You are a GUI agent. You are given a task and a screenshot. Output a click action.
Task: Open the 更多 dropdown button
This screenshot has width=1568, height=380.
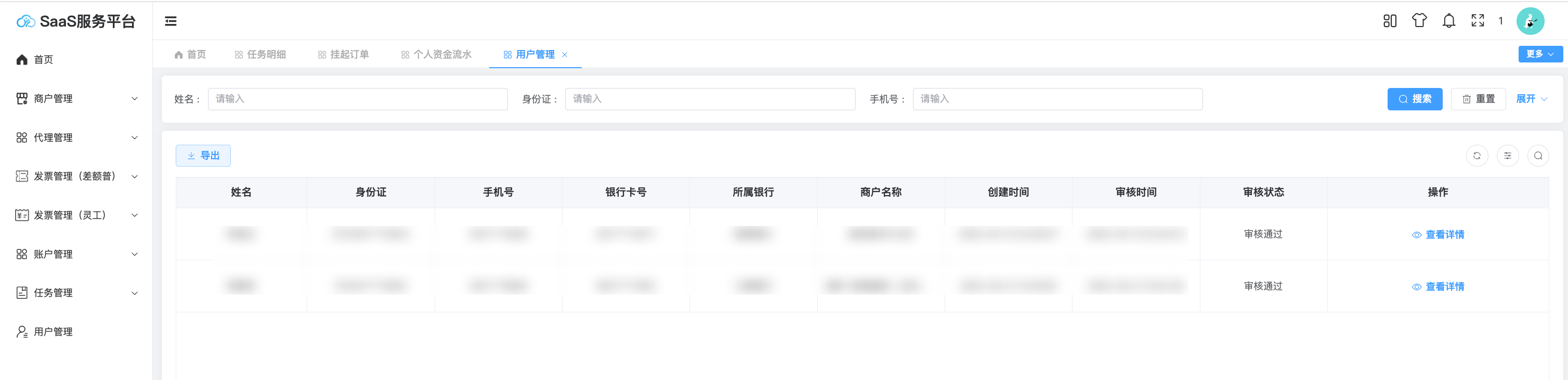1539,54
